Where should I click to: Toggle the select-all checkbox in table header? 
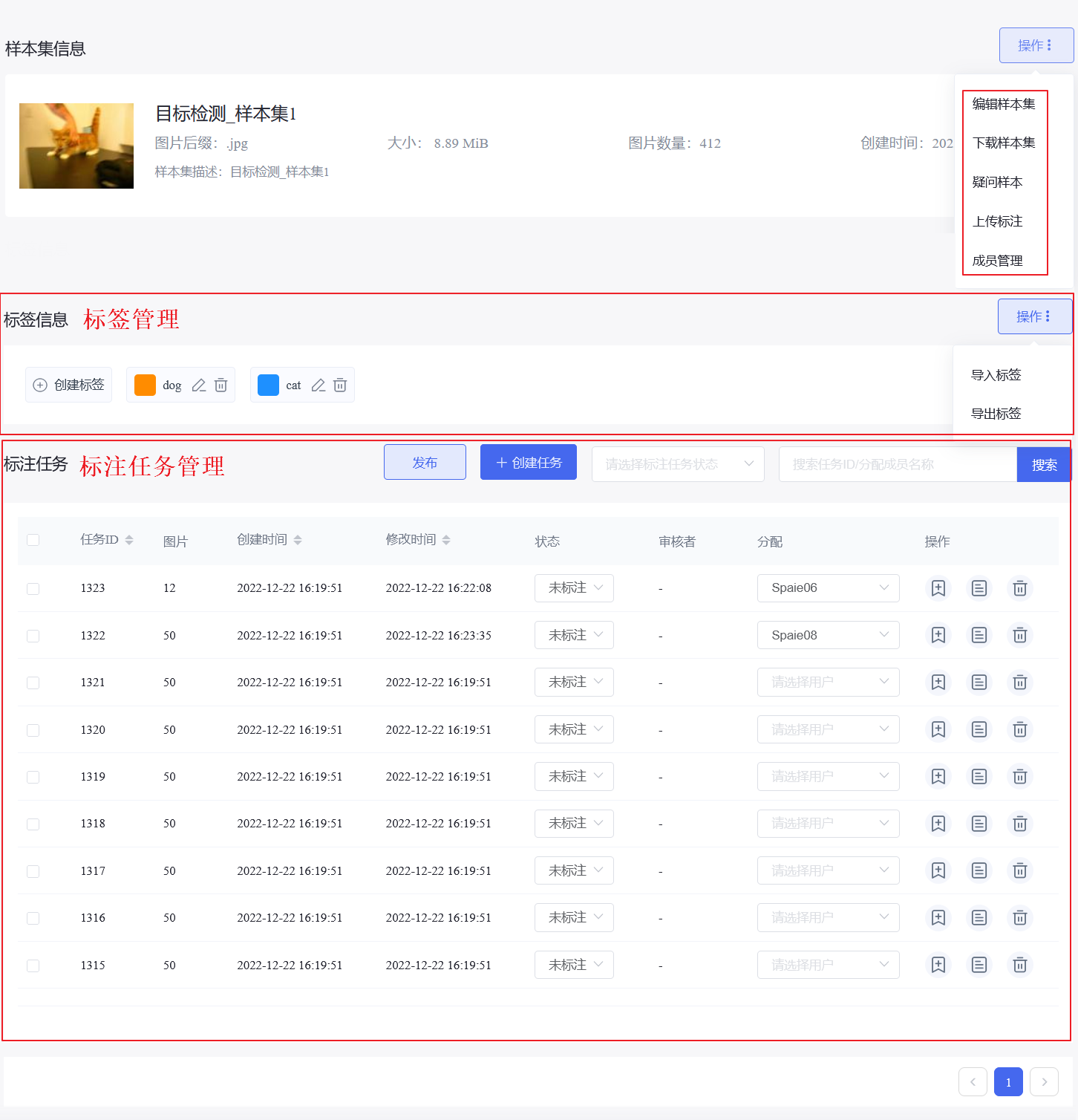click(33, 540)
